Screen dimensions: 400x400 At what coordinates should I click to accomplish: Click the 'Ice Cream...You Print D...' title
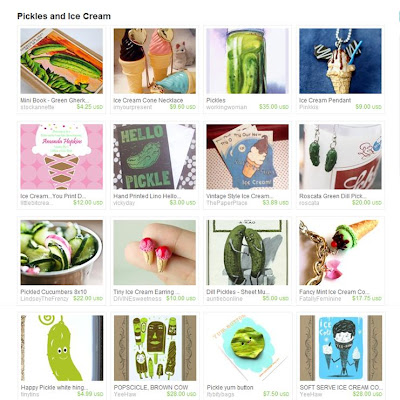54,196
